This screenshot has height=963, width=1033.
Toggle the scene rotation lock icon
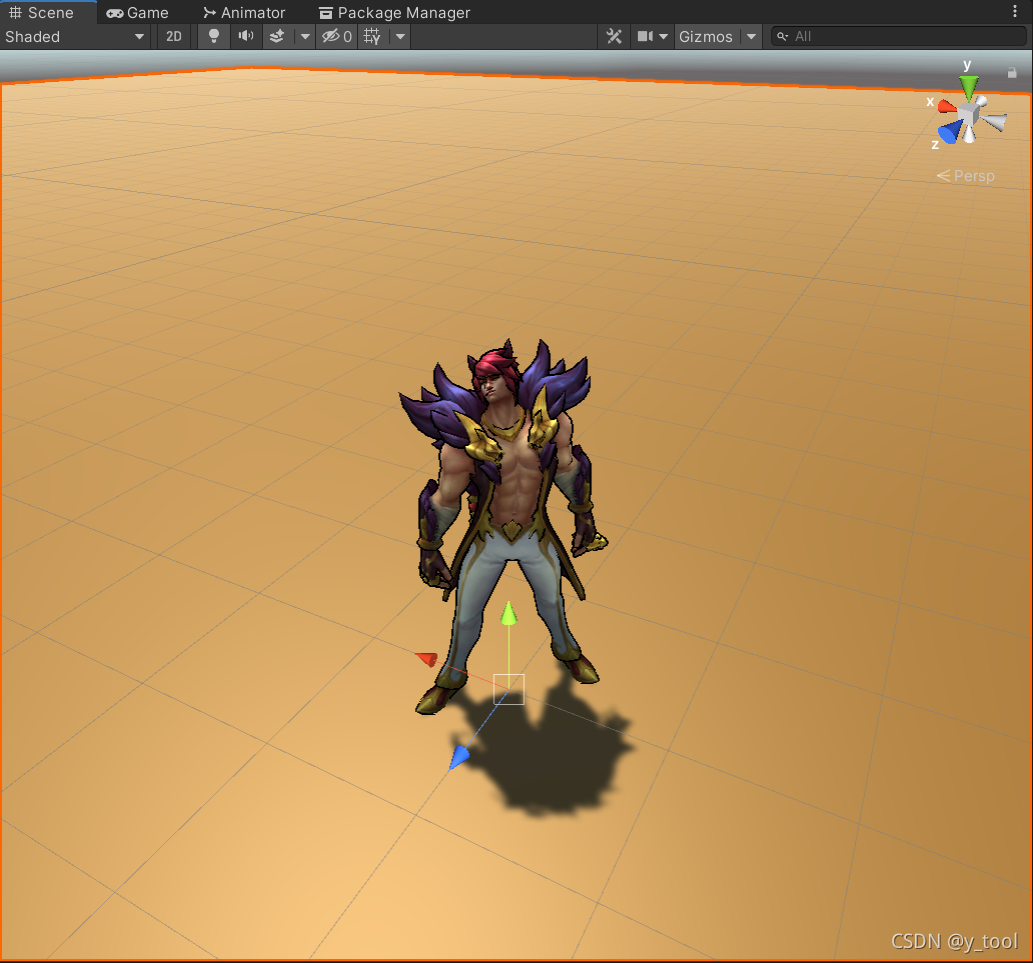[x=1012, y=72]
